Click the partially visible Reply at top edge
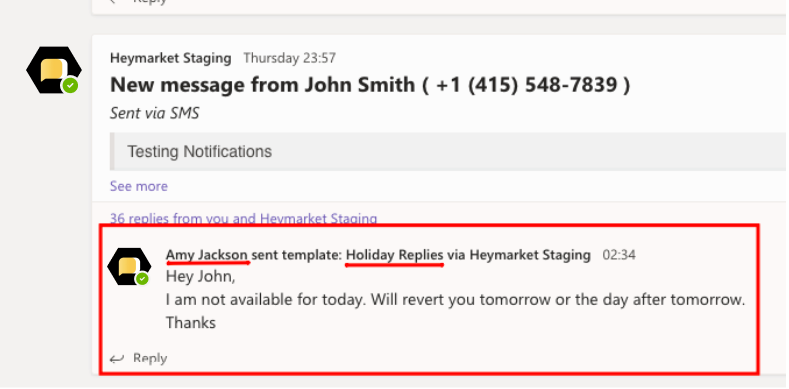 138,2
